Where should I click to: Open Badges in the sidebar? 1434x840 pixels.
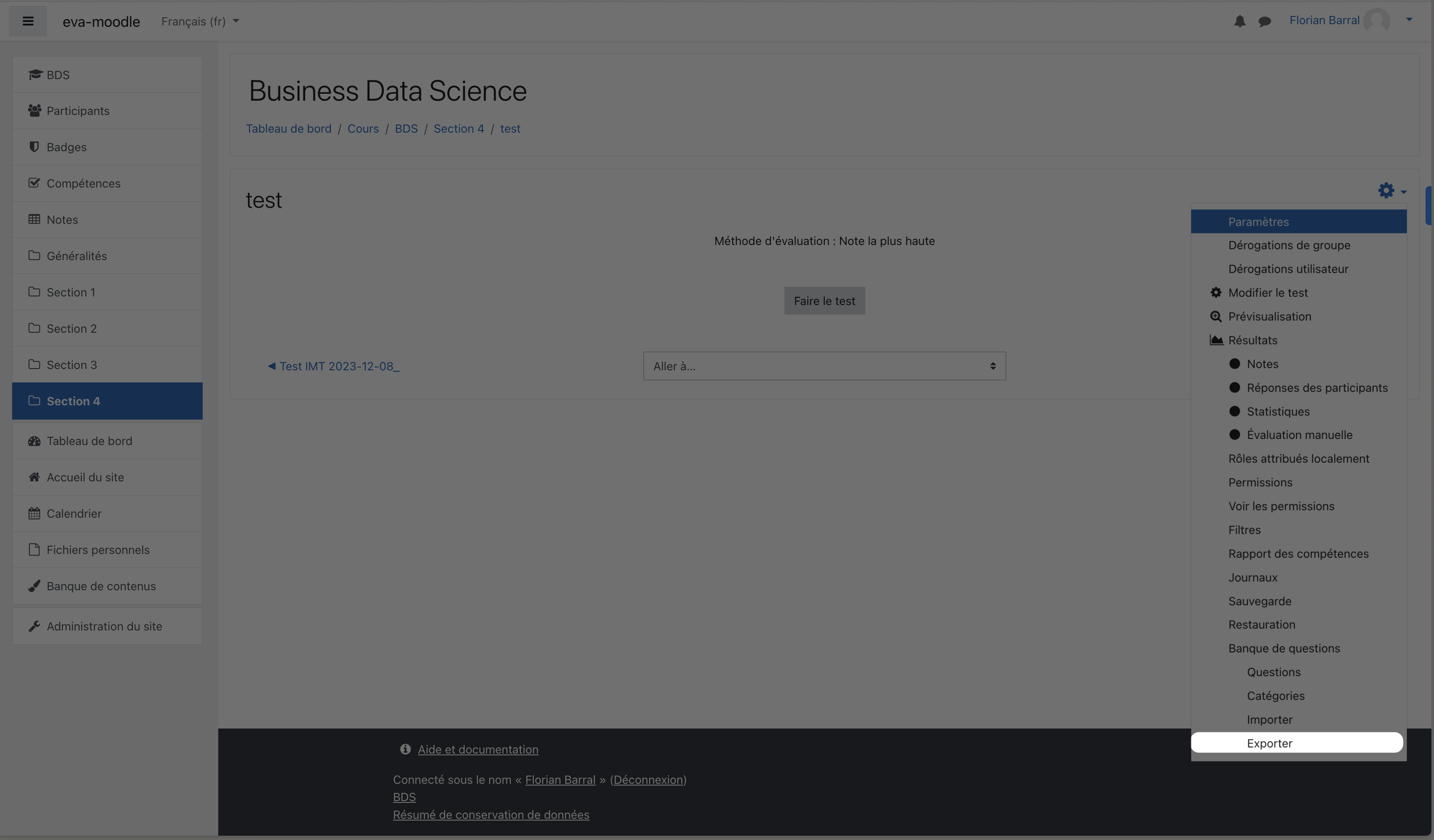67,147
